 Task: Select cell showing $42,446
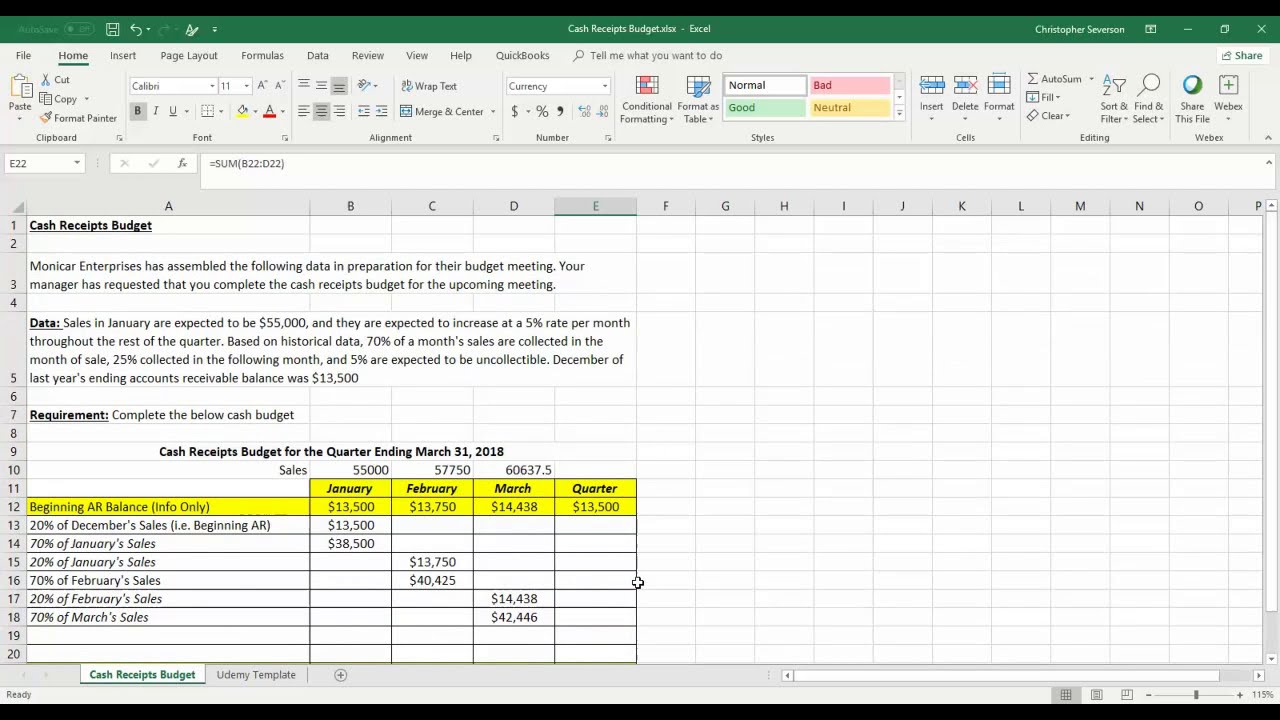point(514,618)
